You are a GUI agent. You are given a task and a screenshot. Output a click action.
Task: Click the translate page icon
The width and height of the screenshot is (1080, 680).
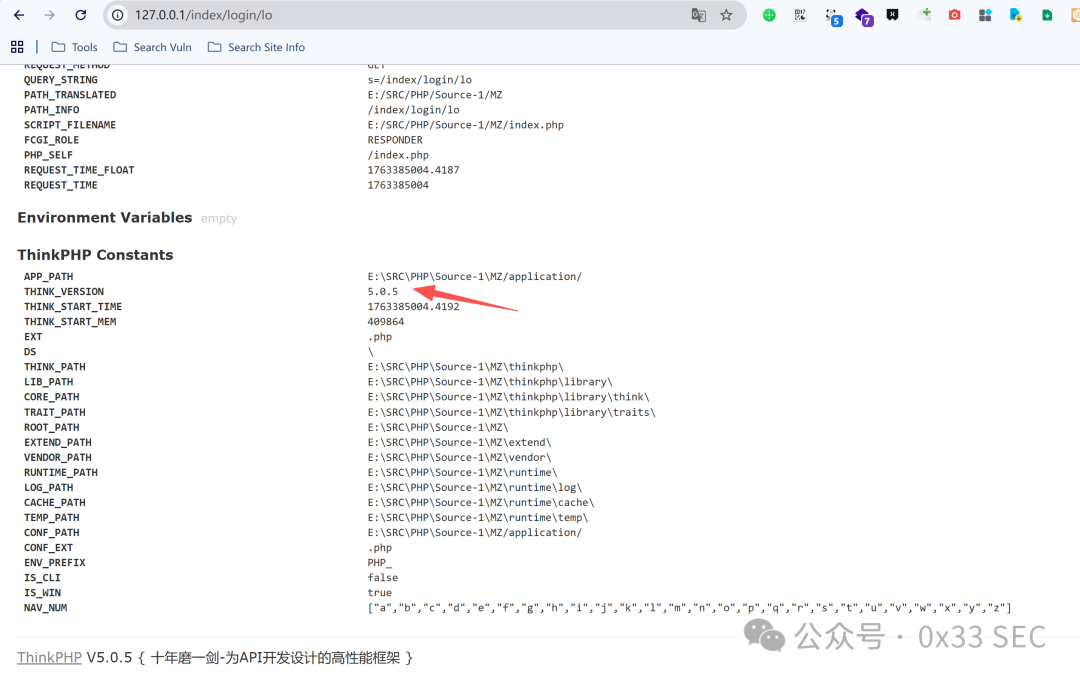pos(698,15)
